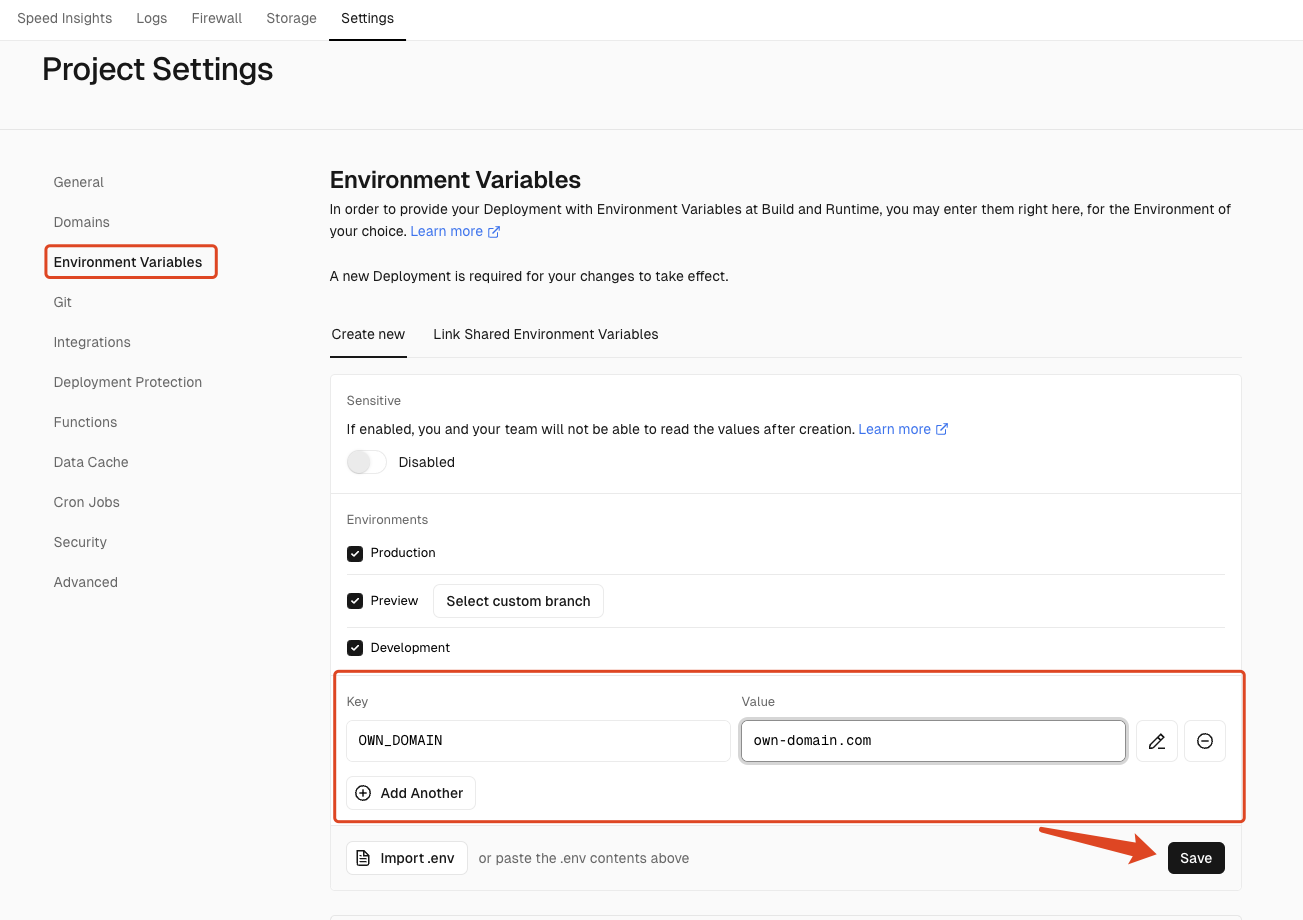Click the file icon on Import .env
1303x920 pixels.
point(363,858)
